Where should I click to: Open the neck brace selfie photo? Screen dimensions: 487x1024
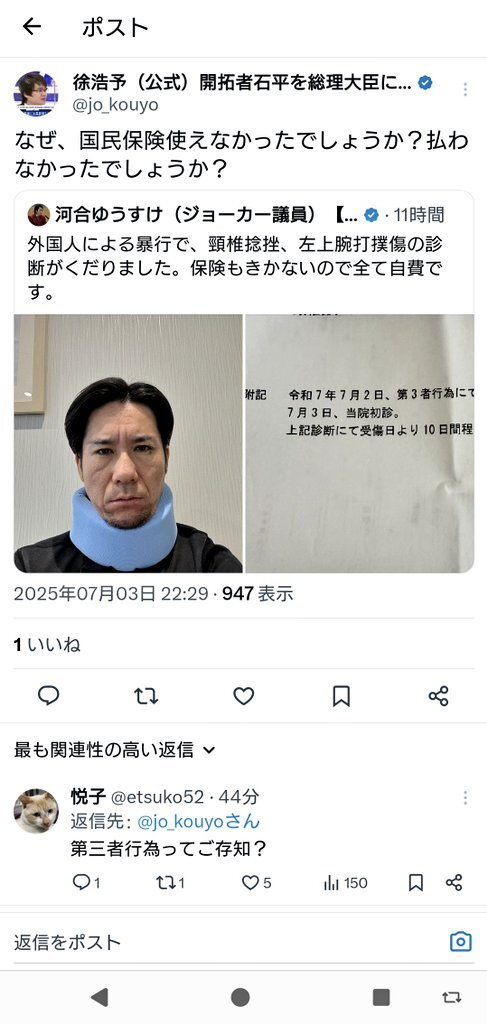pyautogui.click(x=128, y=443)
